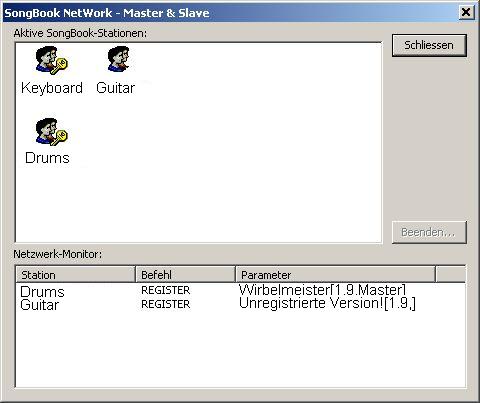Select the Keyboard station icon
The width and height of the screenshot is (480, 403).
coord(51,60)
